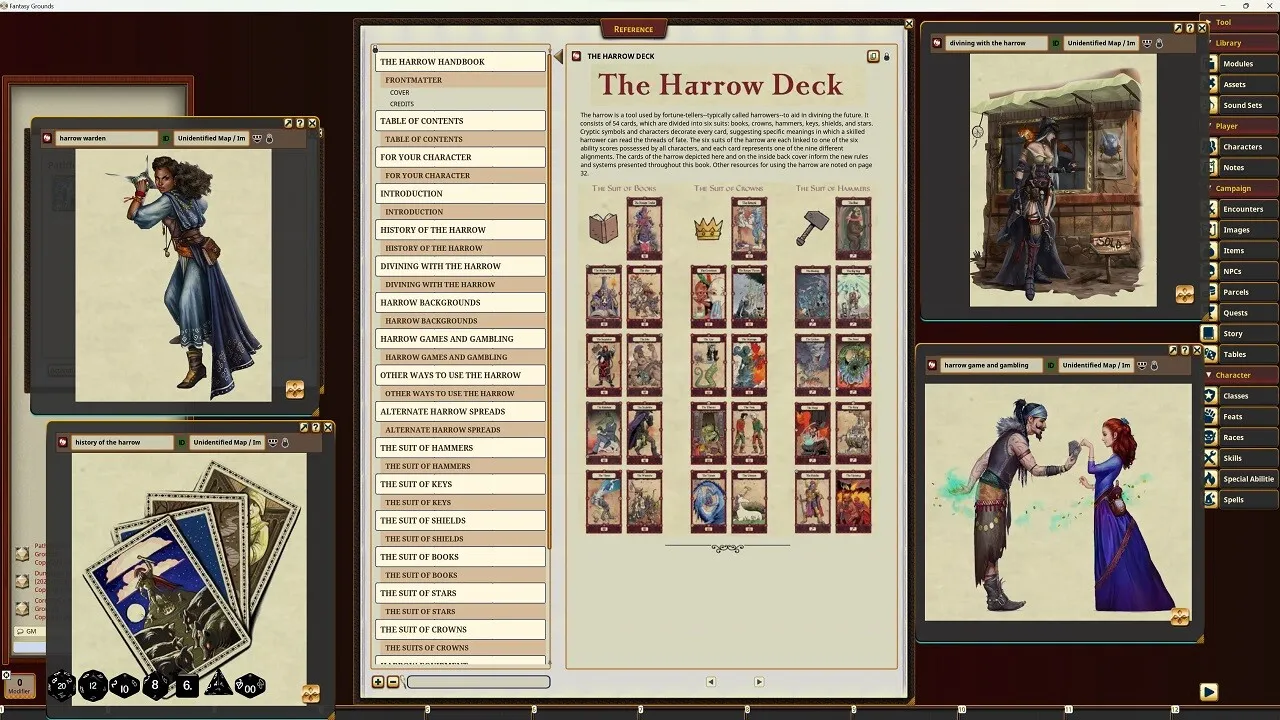Pick the d8 die

click(155, 686)
